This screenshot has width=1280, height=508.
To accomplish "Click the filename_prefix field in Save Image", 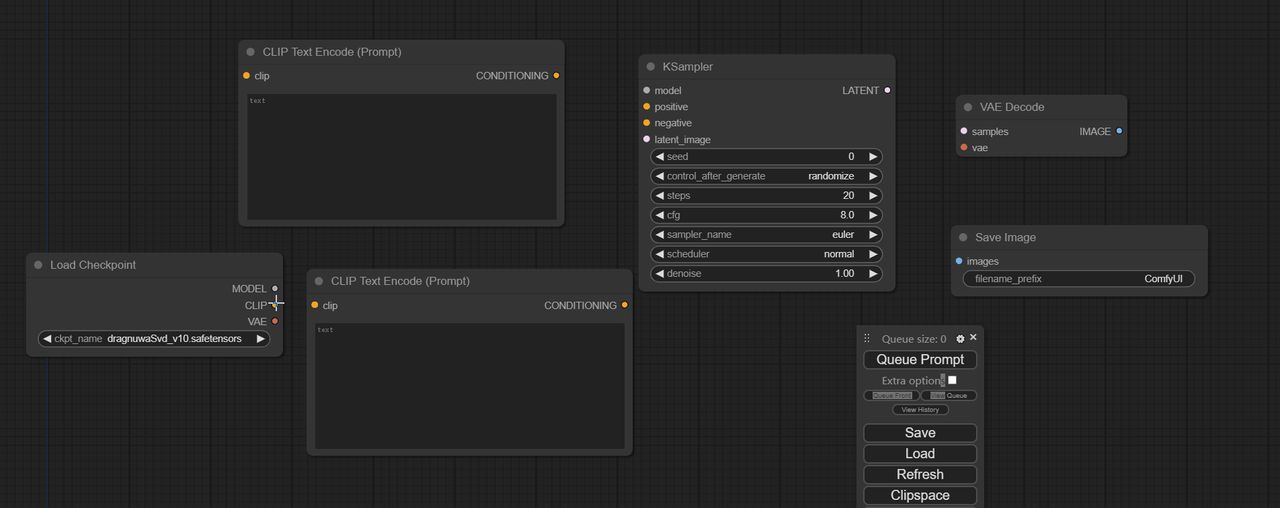I will (x=1078, y=279).
